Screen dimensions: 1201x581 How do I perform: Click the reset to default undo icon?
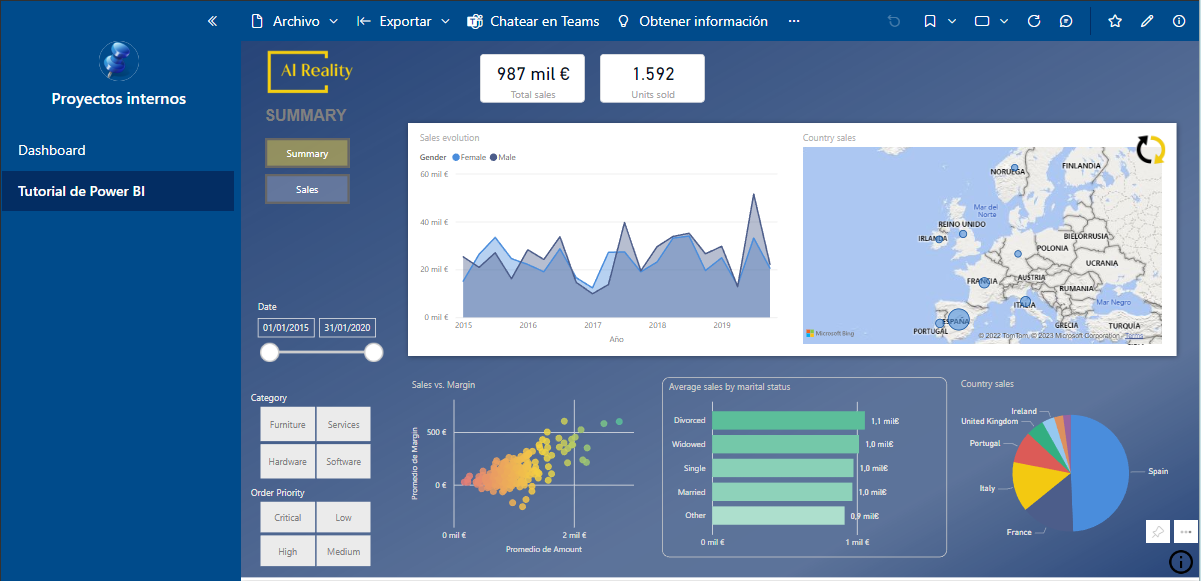click(x=893, y=21)
